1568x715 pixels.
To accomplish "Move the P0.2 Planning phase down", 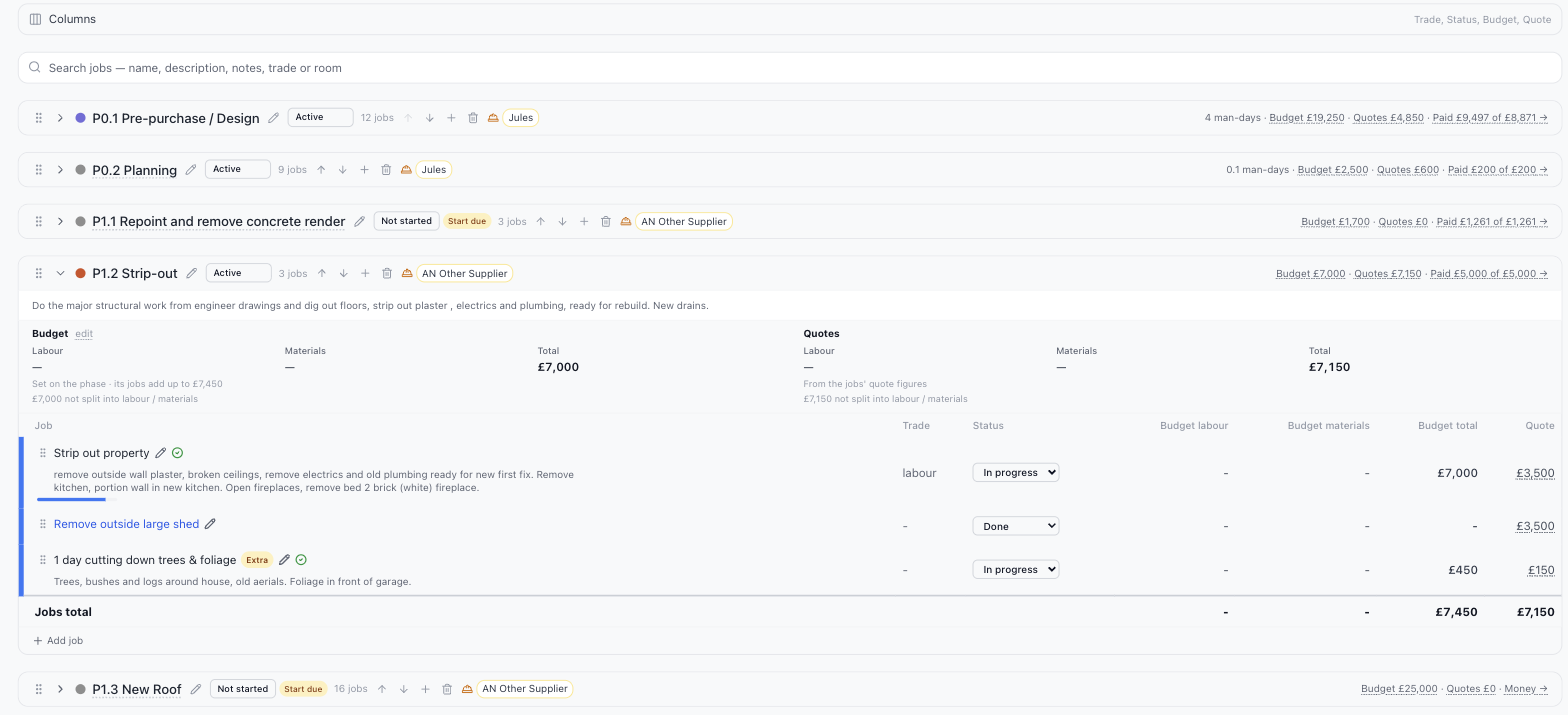I will click(342, 170).
